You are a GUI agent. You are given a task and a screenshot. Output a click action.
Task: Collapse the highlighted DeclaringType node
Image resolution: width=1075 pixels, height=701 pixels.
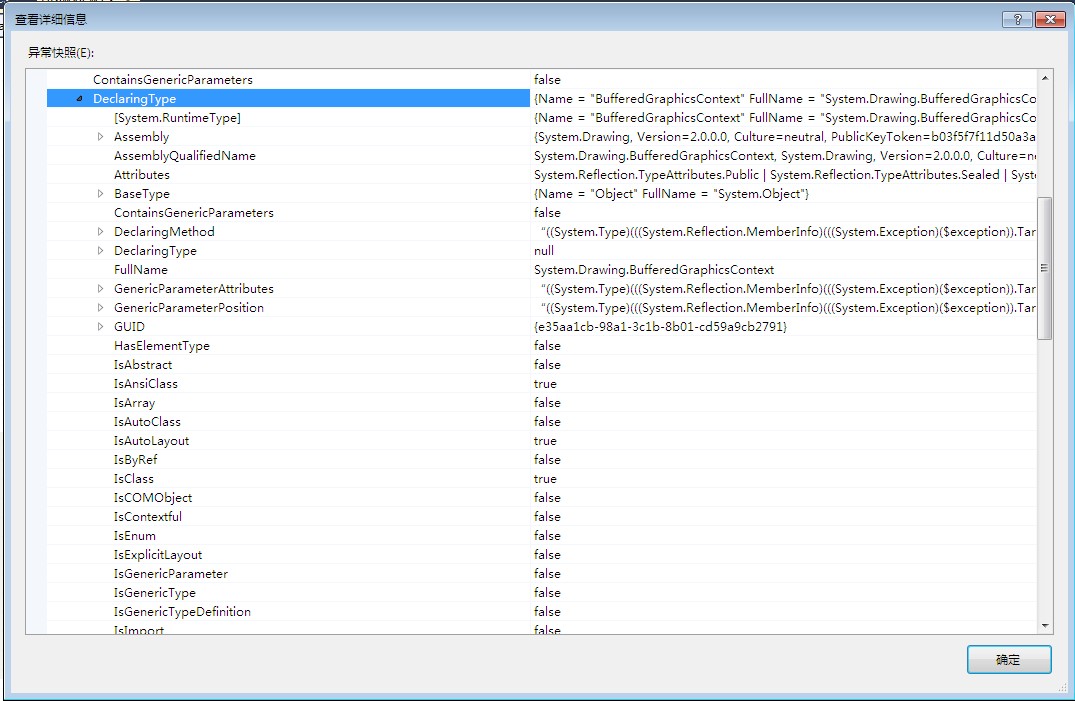pos(79,99)
